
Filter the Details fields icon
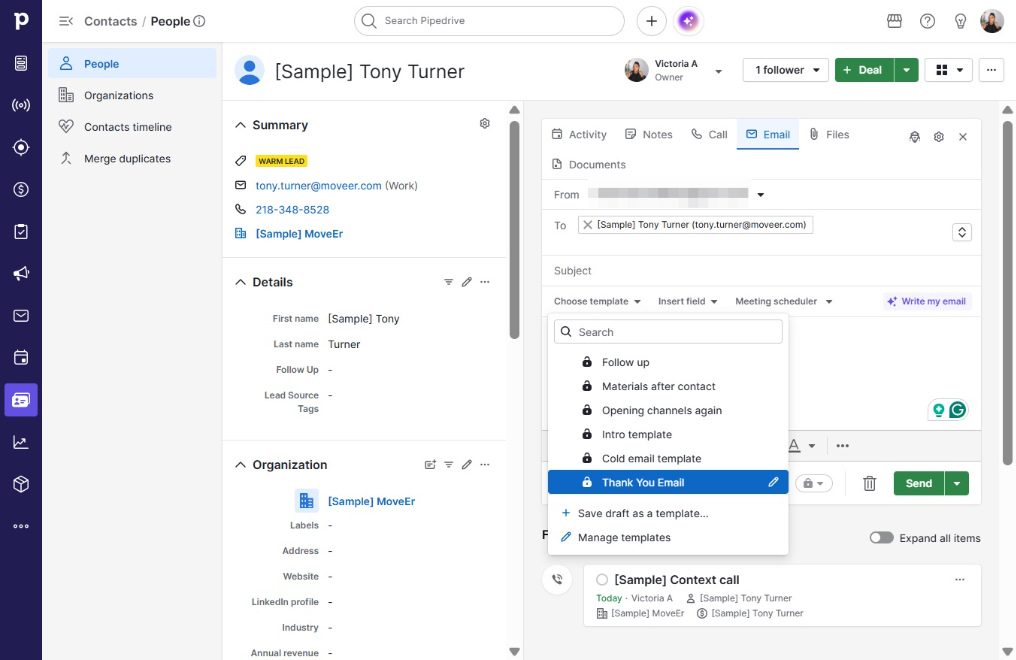pyautogui.click(x=448, y=282)
